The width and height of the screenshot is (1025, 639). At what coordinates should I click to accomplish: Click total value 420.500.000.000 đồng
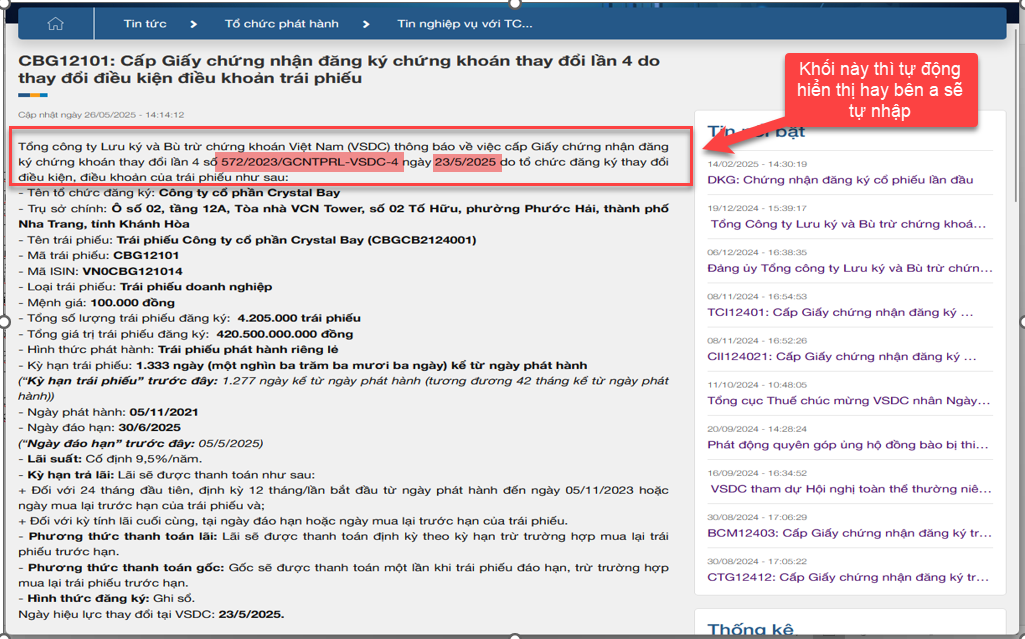(x=285, y=334)
